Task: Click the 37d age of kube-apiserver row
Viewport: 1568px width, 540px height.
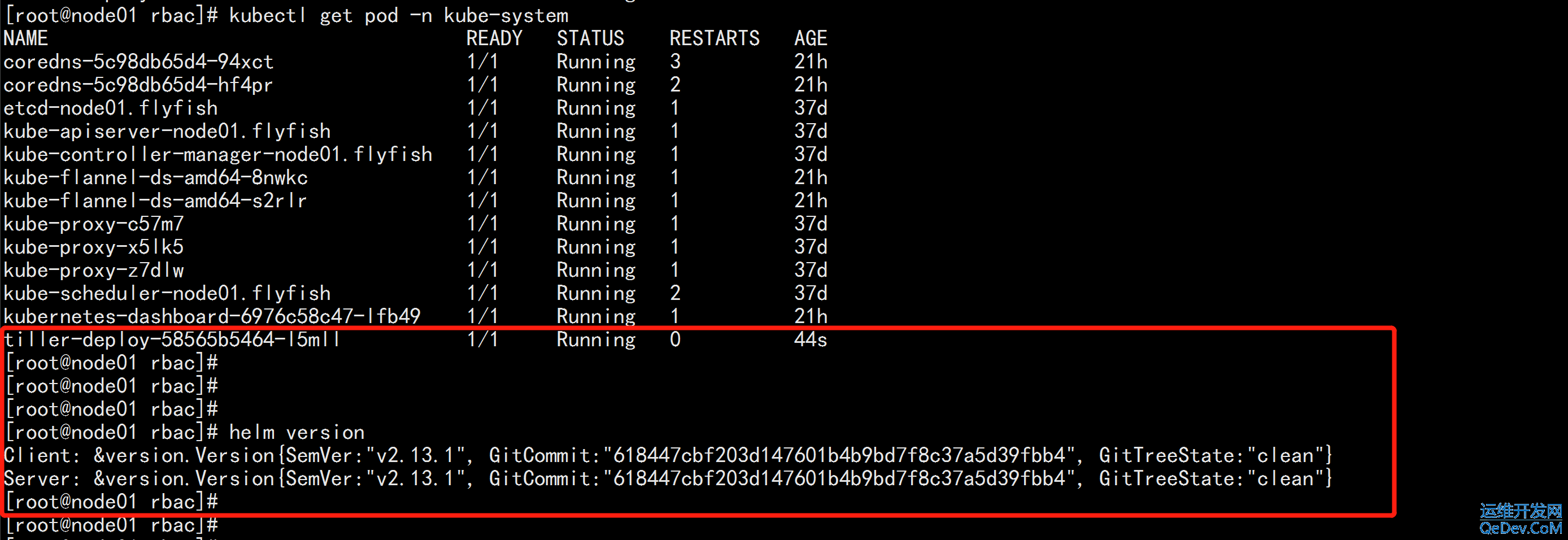Action: click(811, 131)
